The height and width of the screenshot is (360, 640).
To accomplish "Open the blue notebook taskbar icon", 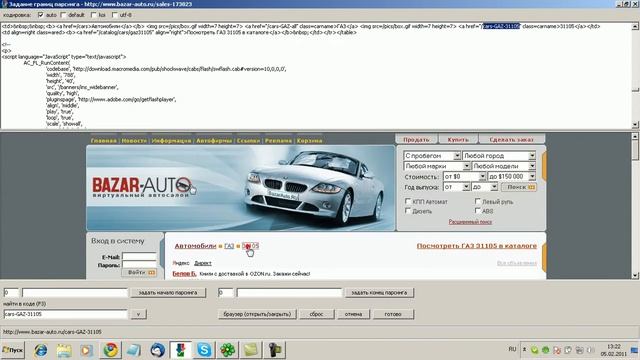I will 133,350.
